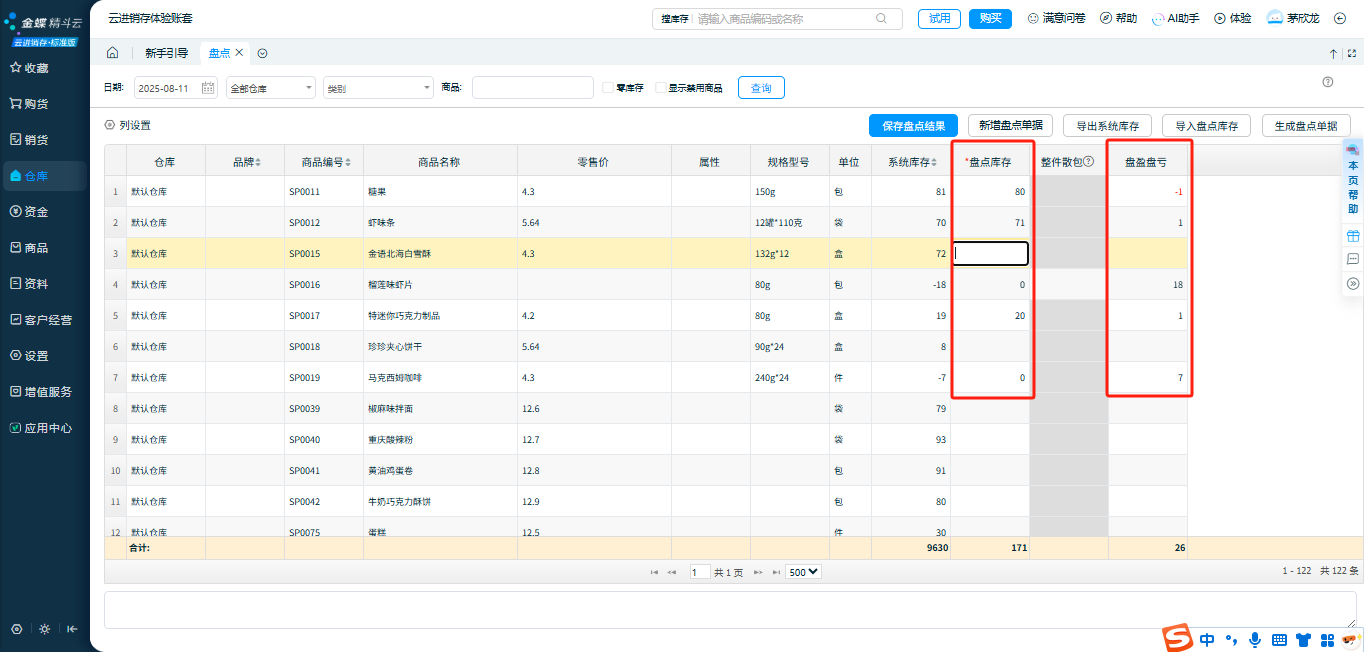Click the page number input box

pyautogui.click(x=700, y=572)
